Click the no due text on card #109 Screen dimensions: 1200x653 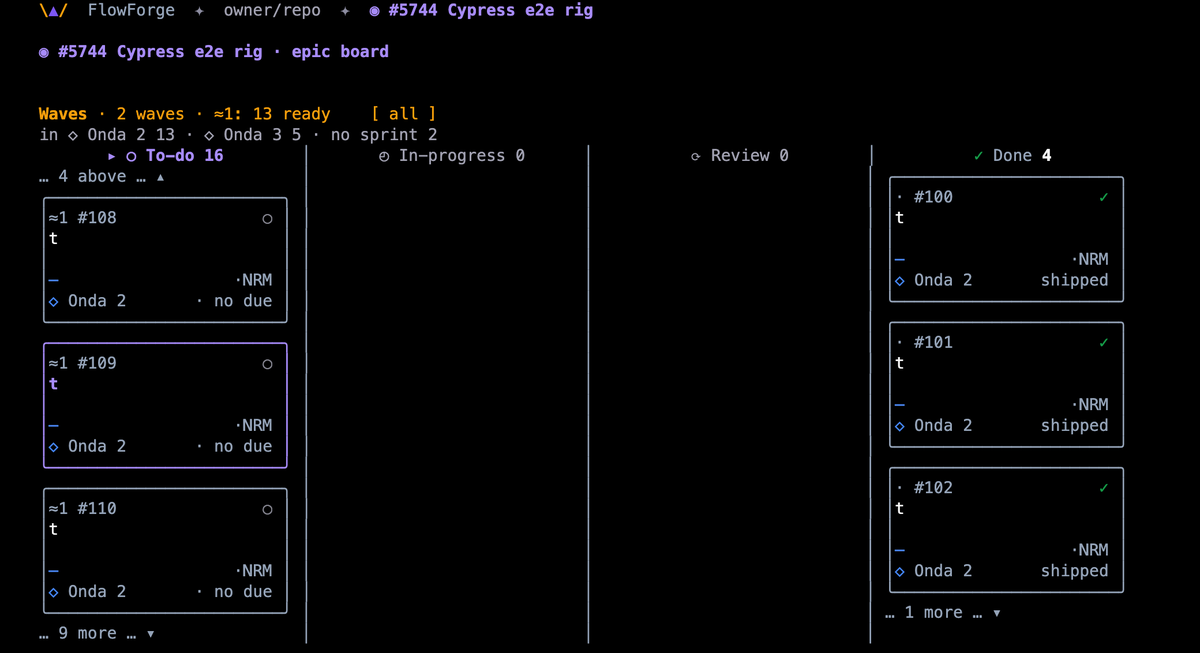point(243,447)
